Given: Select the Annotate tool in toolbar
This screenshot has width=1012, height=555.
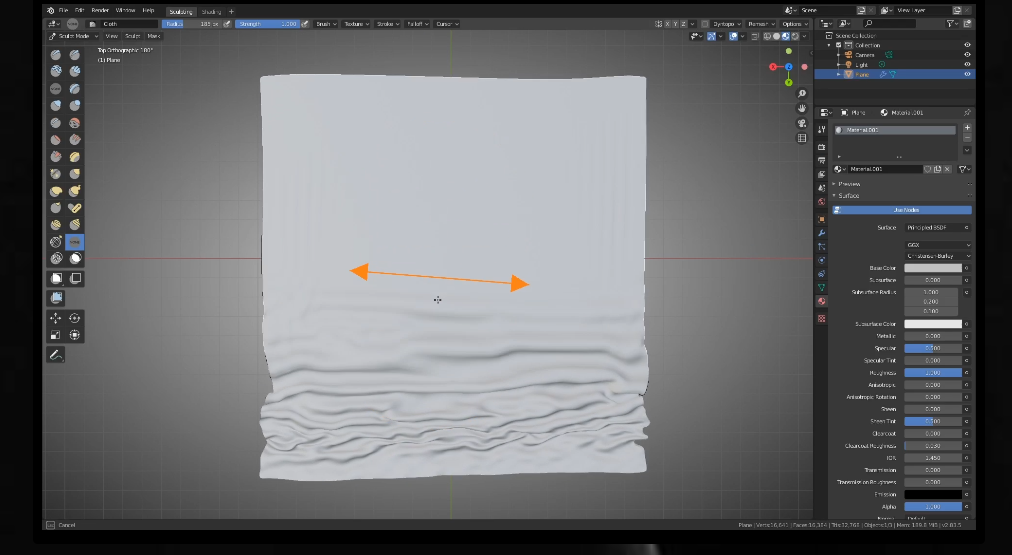Looking at the screenshot, I should (x=56, y=355).
